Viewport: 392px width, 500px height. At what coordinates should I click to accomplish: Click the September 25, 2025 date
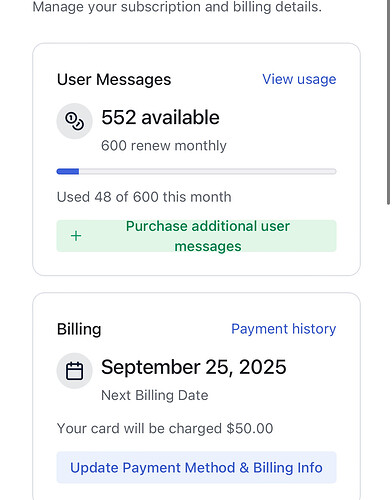coord(194,367)
